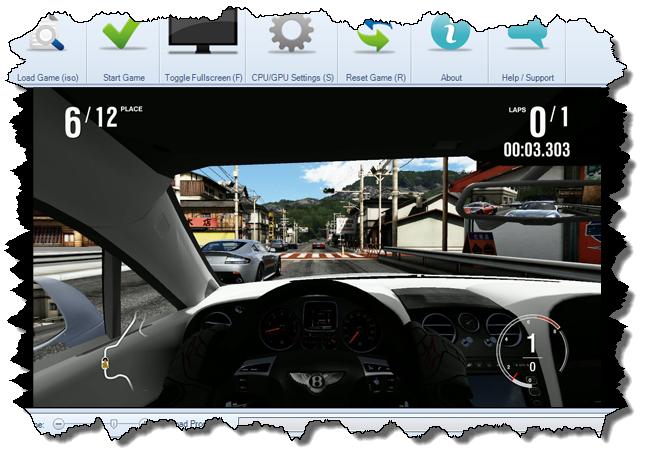The height and width of the screenshot is (462, 652).
Task: Click the minus zoom-out icon at bottom left
Action: 58,423
